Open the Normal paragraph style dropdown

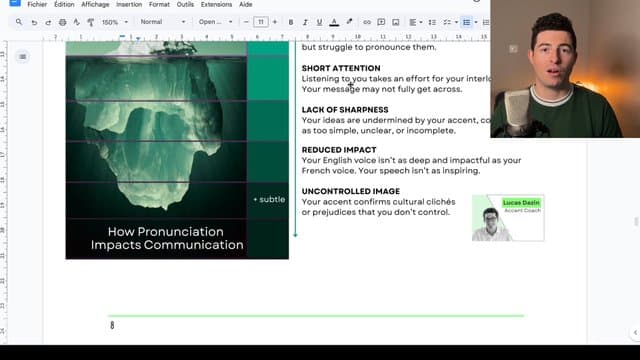click(162, 22)
